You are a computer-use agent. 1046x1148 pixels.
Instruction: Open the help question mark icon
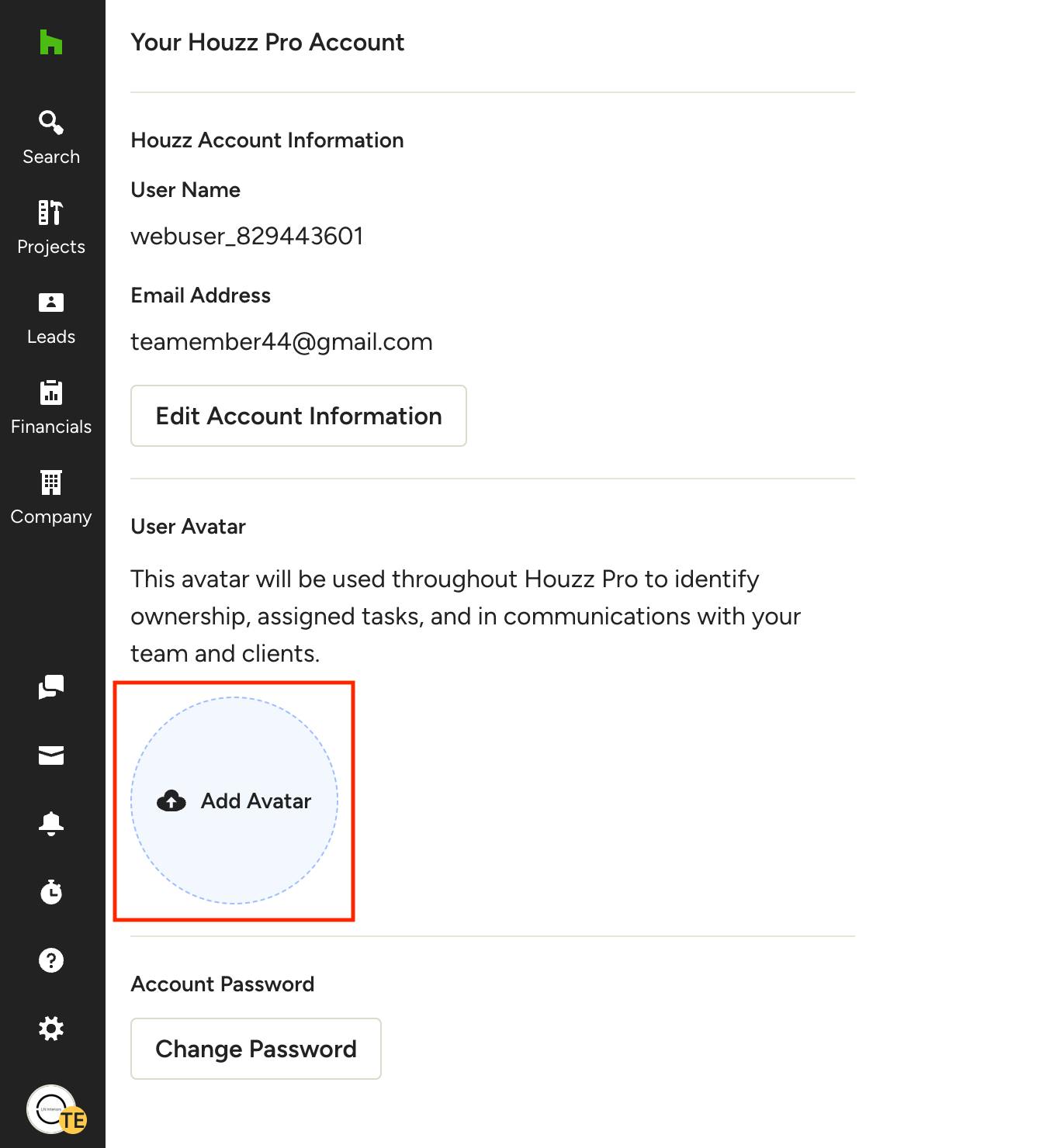point(51,960)
